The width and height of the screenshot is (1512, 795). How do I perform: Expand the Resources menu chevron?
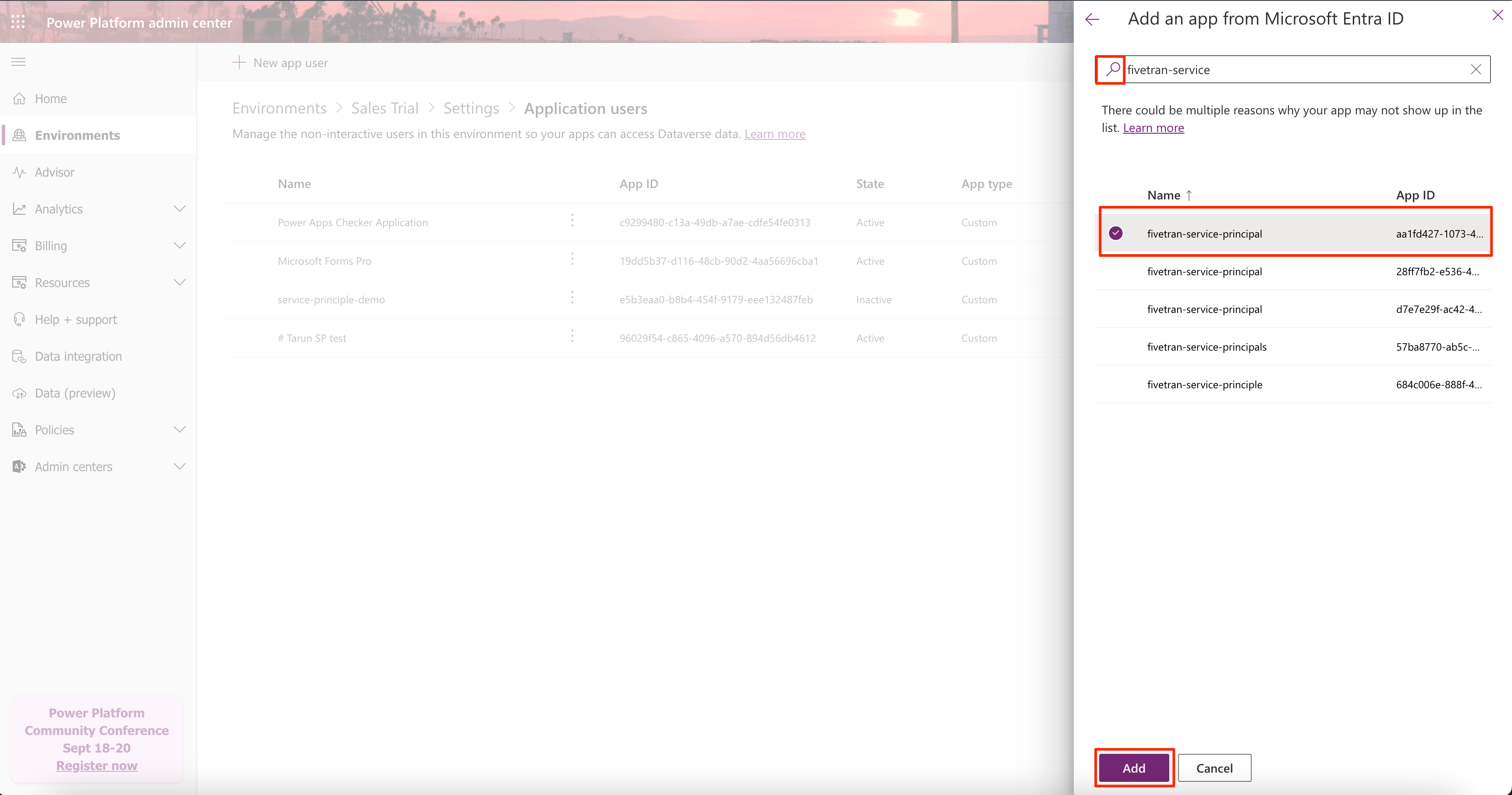180,282
